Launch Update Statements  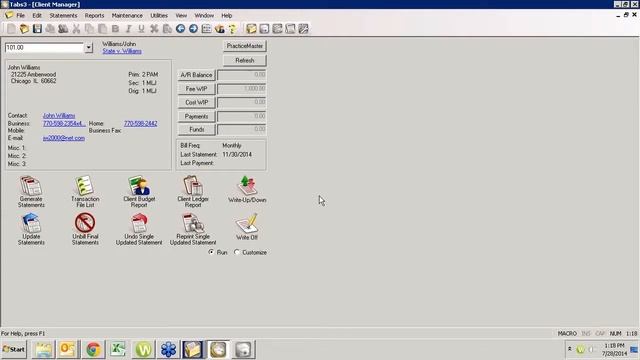(31, 229)
